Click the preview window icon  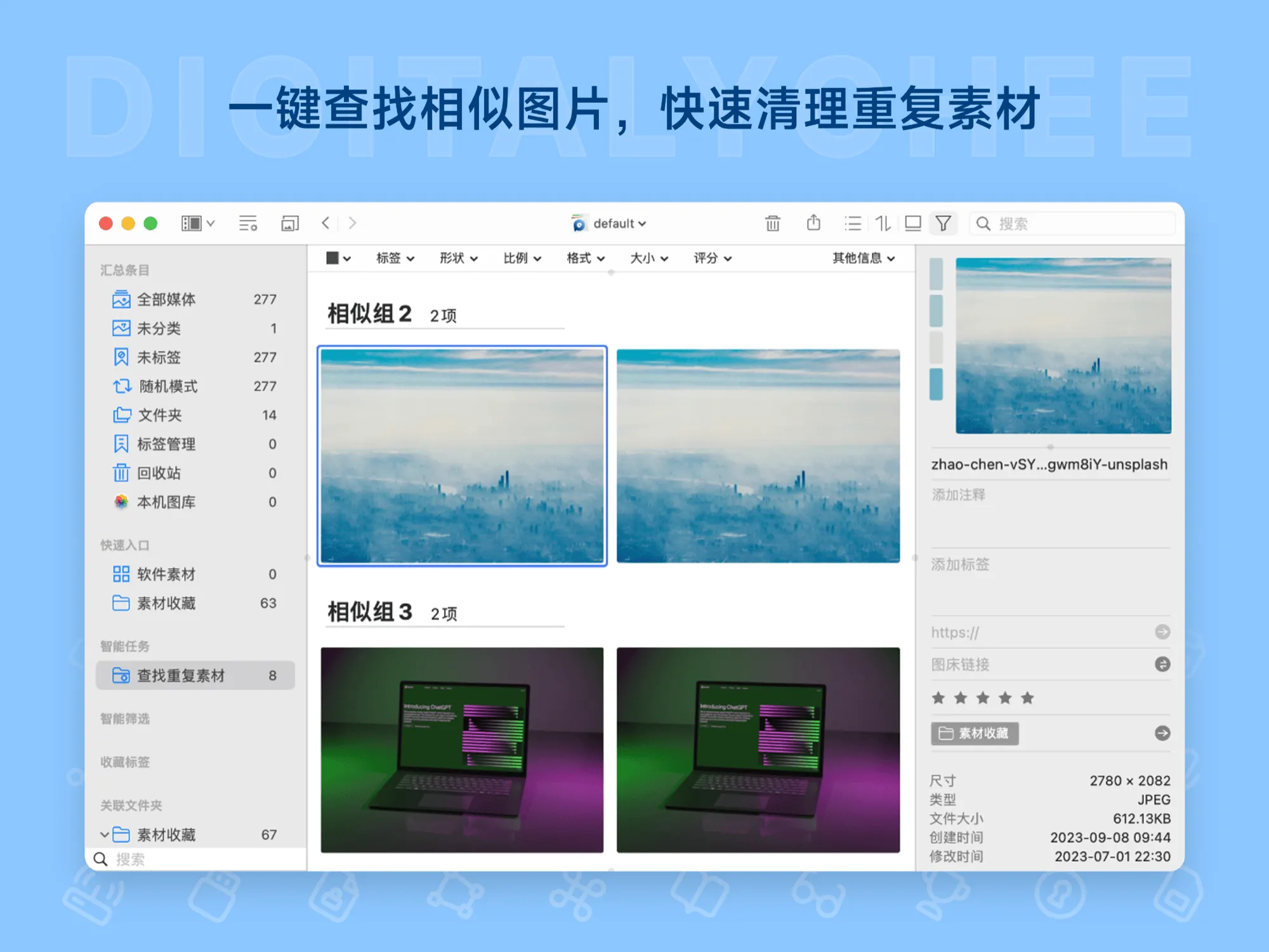pos(913,223)
